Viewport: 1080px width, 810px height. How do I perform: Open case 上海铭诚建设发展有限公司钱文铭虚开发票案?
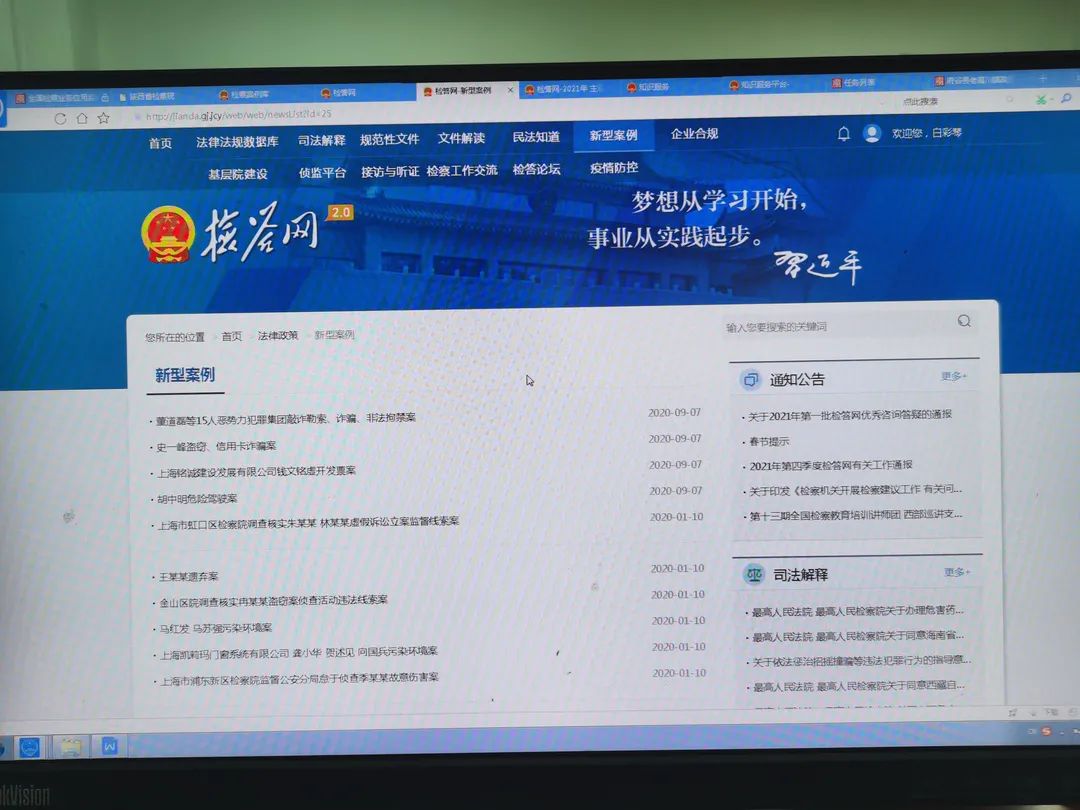tap(256, 472)
